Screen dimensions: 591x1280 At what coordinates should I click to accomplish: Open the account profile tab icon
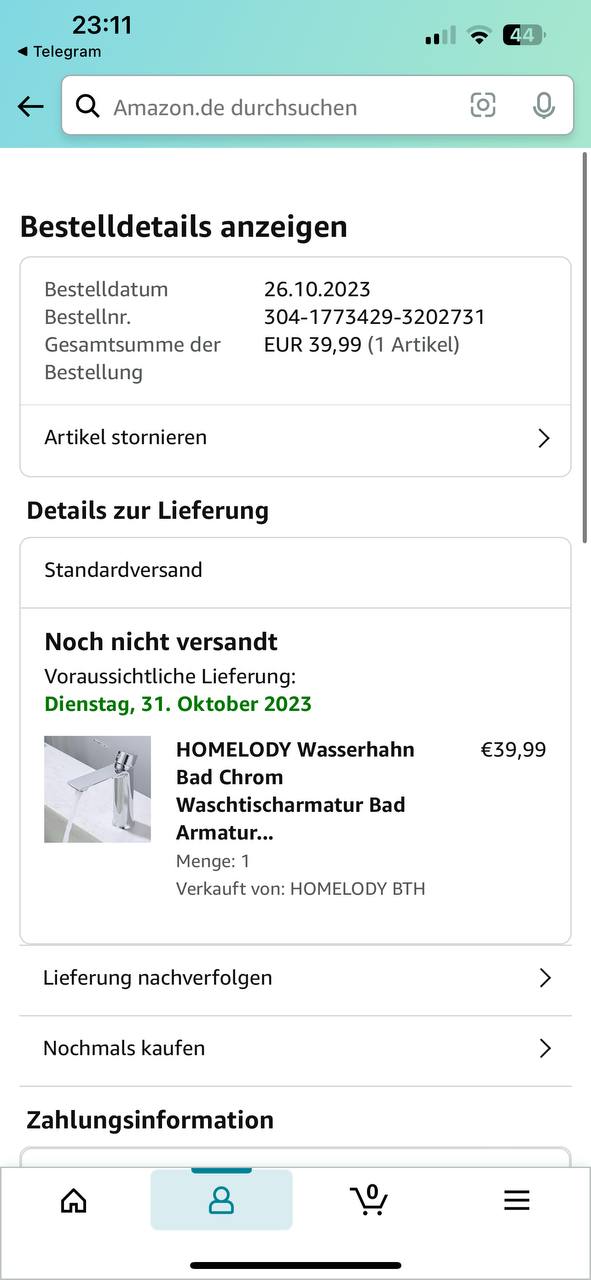pos(221,1200)
